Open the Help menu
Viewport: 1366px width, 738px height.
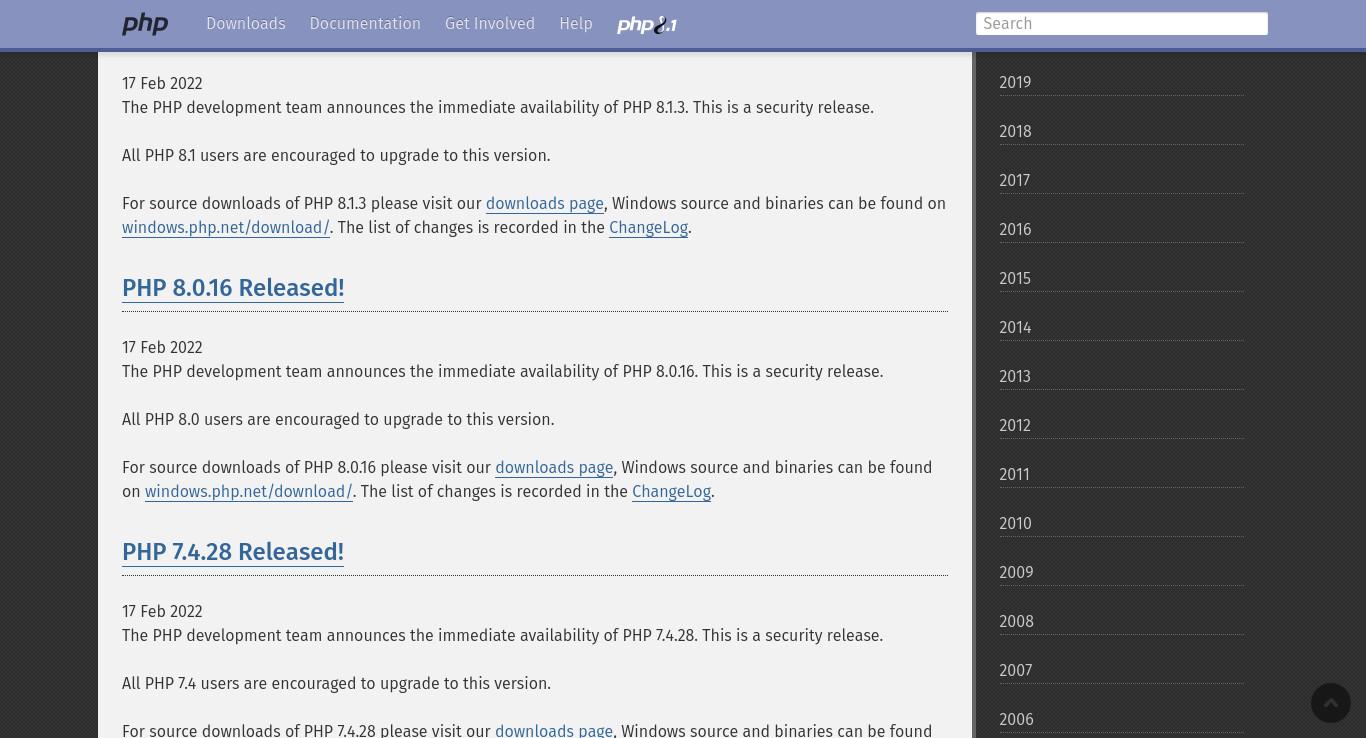point(576,24)
